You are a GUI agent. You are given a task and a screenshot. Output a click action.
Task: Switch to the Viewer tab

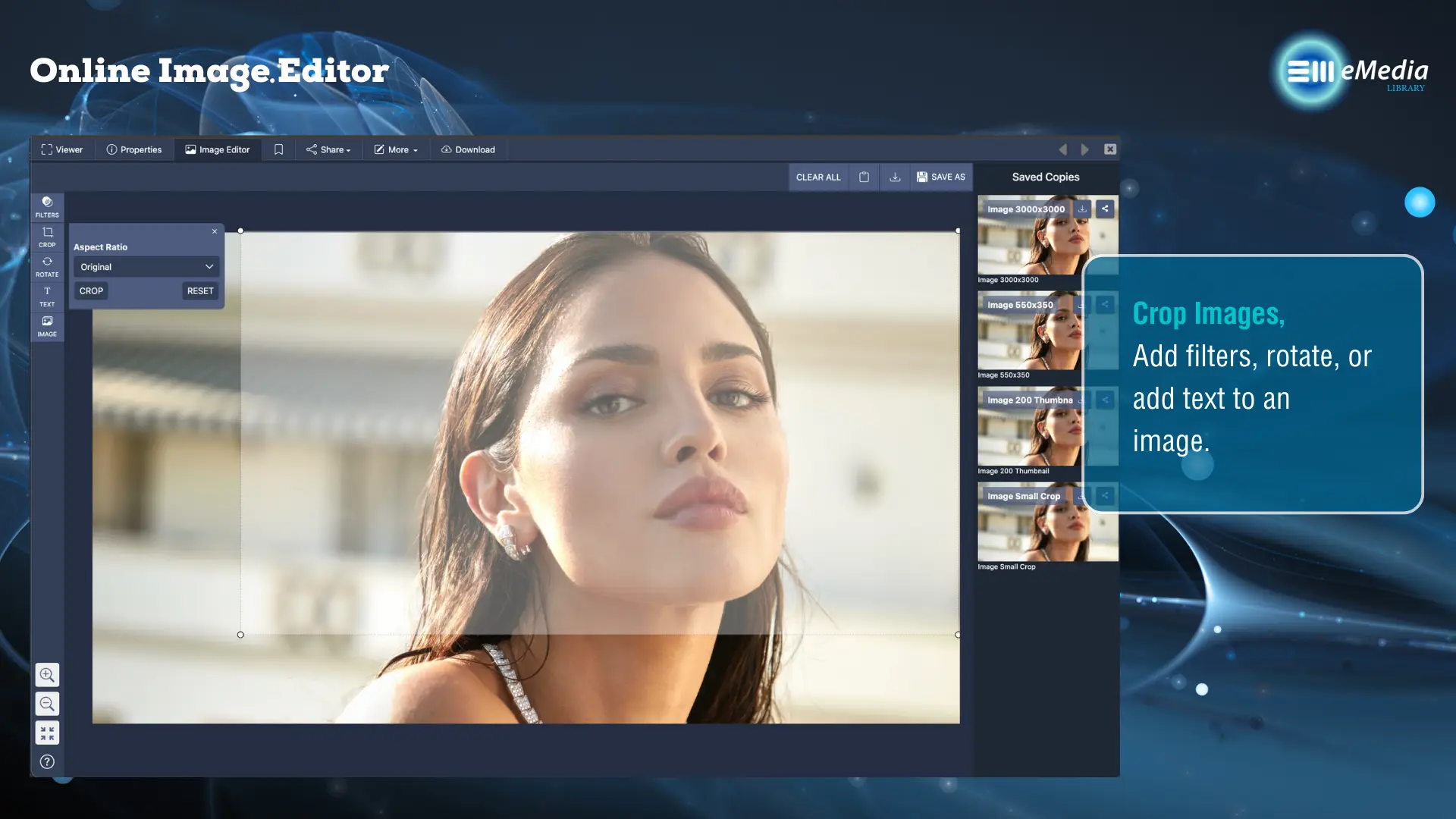tap(62, 149)
